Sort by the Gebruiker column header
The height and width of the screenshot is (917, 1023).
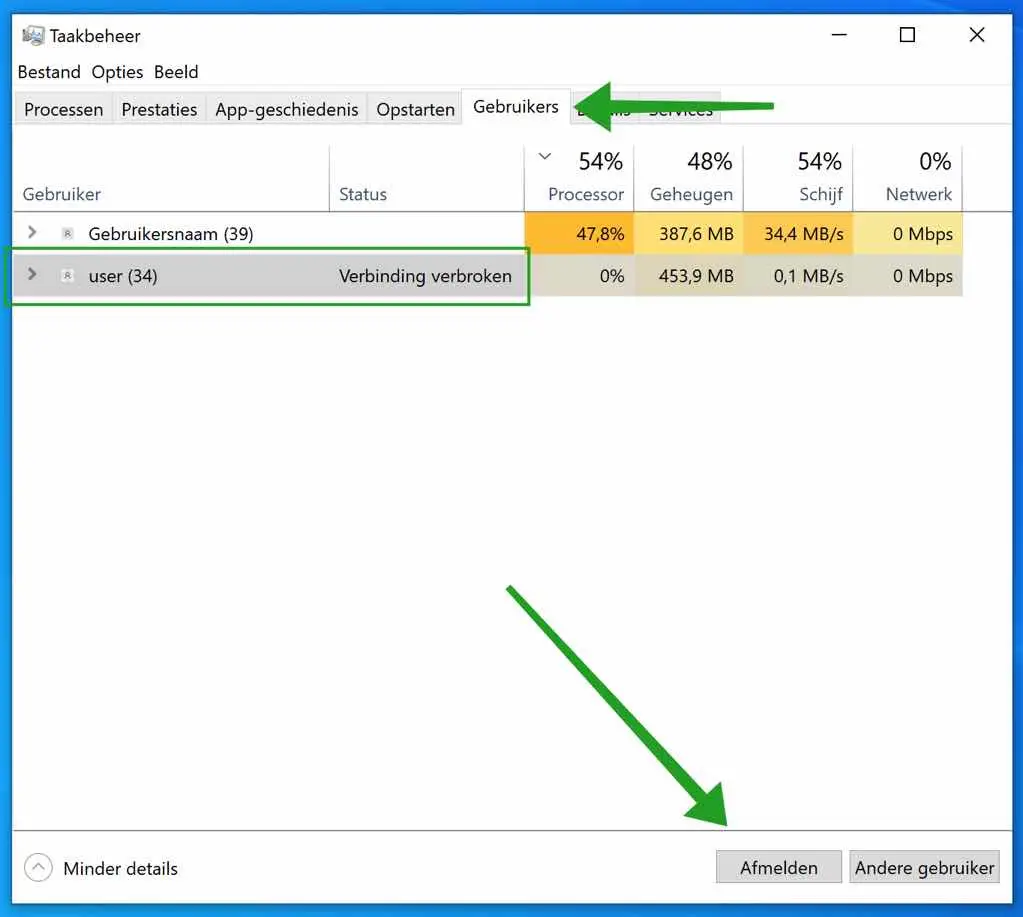(x=171, y=177)
